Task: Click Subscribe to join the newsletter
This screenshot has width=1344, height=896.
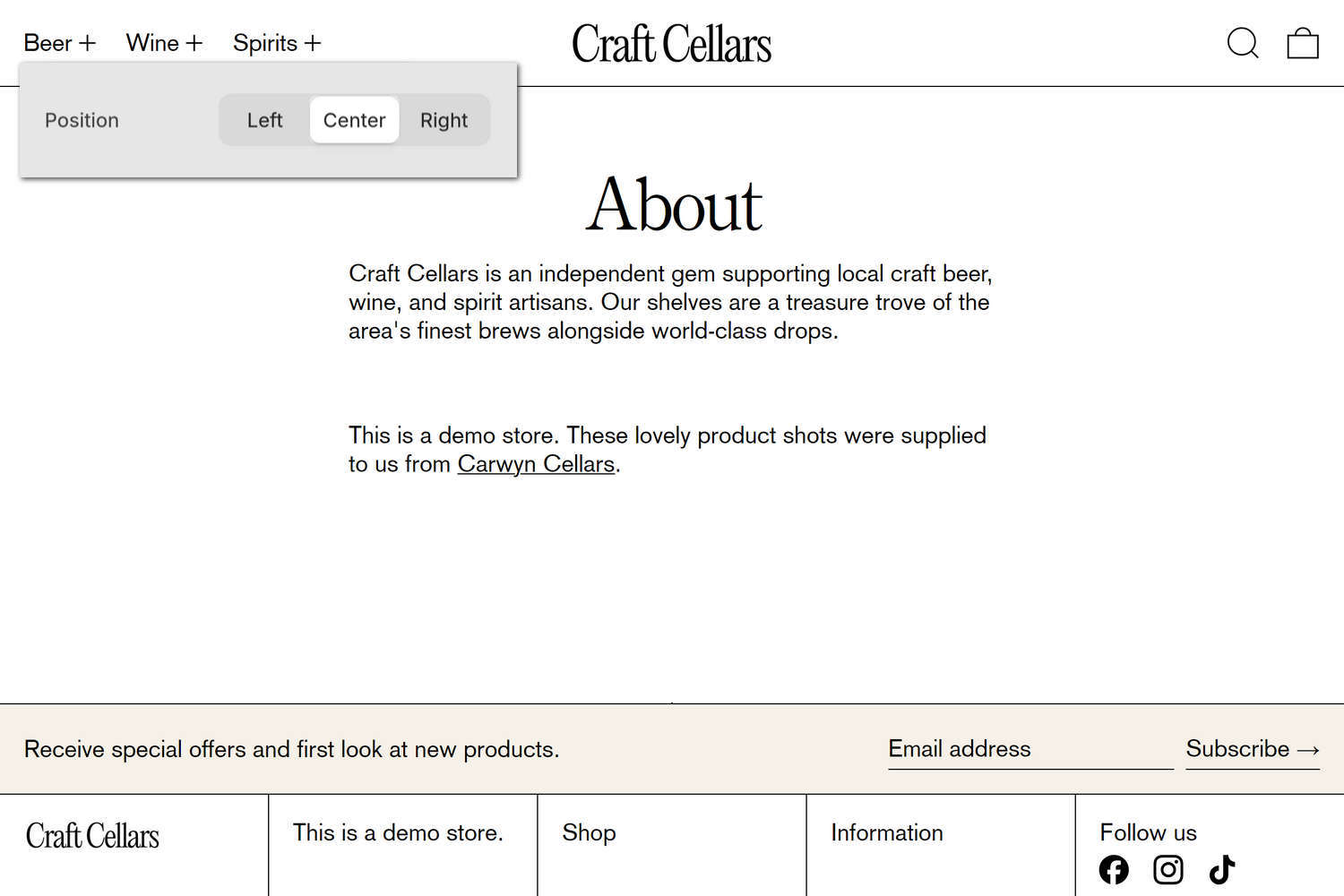Action: [x=1252, y=749]
